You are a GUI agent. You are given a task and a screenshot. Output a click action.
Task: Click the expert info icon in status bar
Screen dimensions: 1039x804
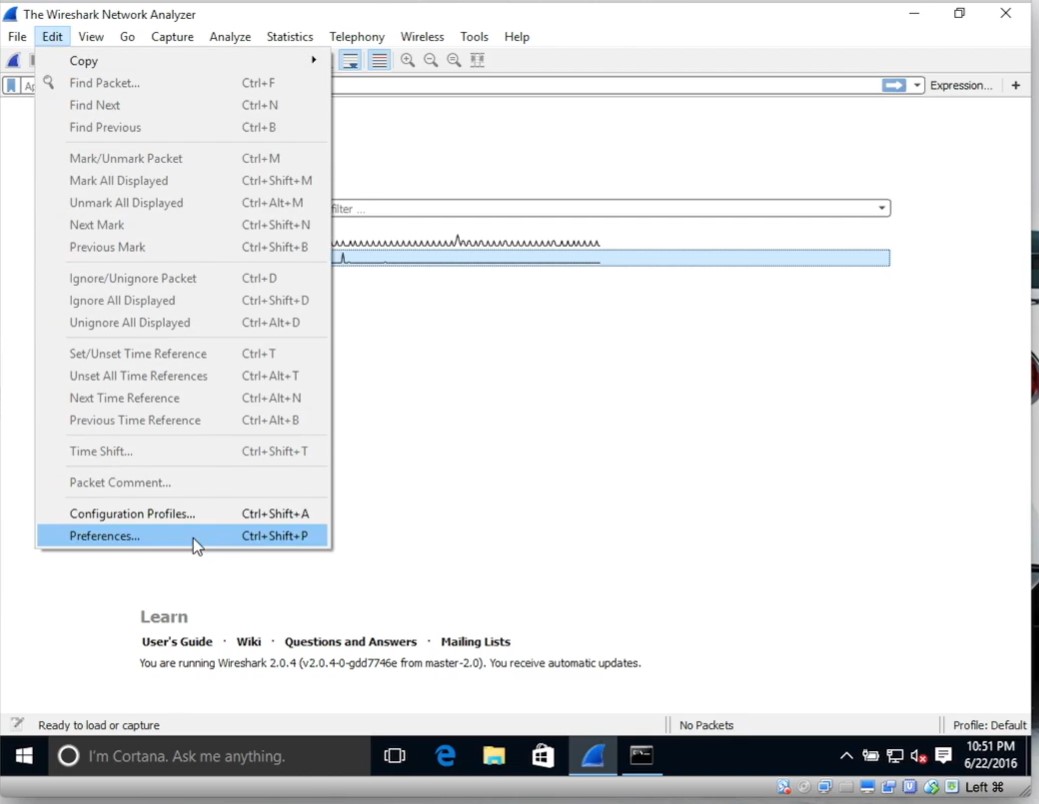17,724
